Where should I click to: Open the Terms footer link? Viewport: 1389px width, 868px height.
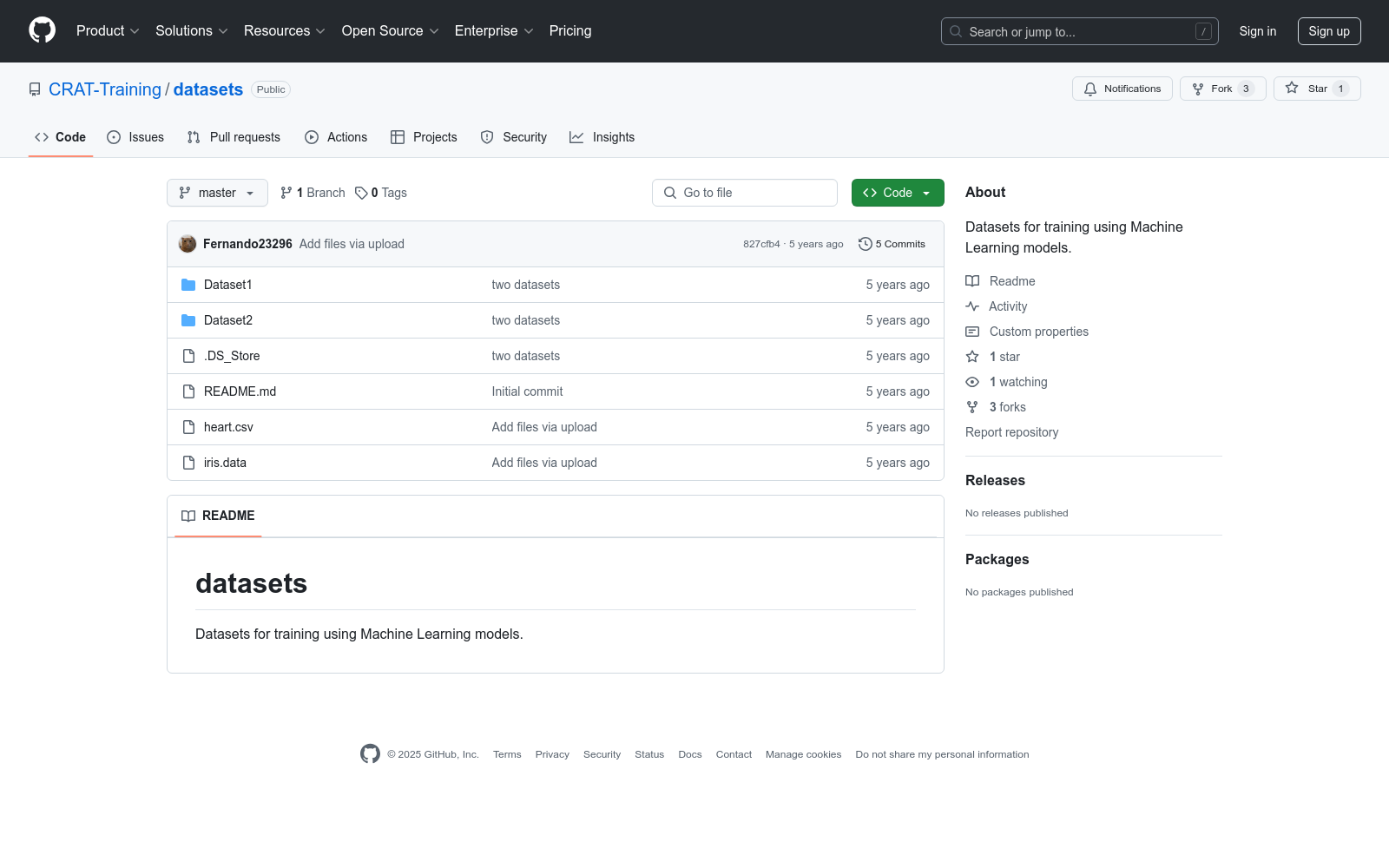pyautogui.click(x=507, y=754)
